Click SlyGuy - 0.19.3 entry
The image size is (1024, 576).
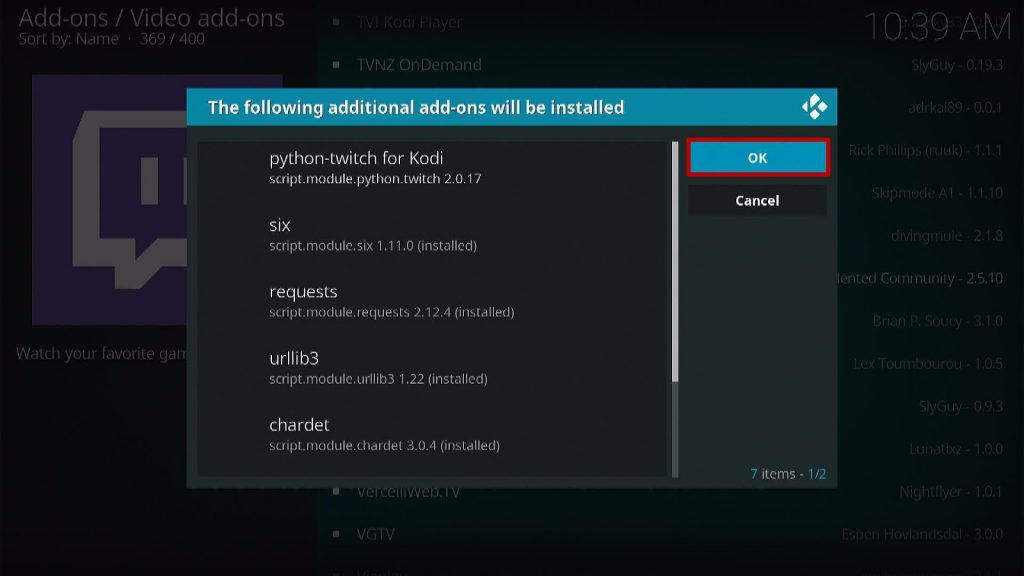point(957,65)
